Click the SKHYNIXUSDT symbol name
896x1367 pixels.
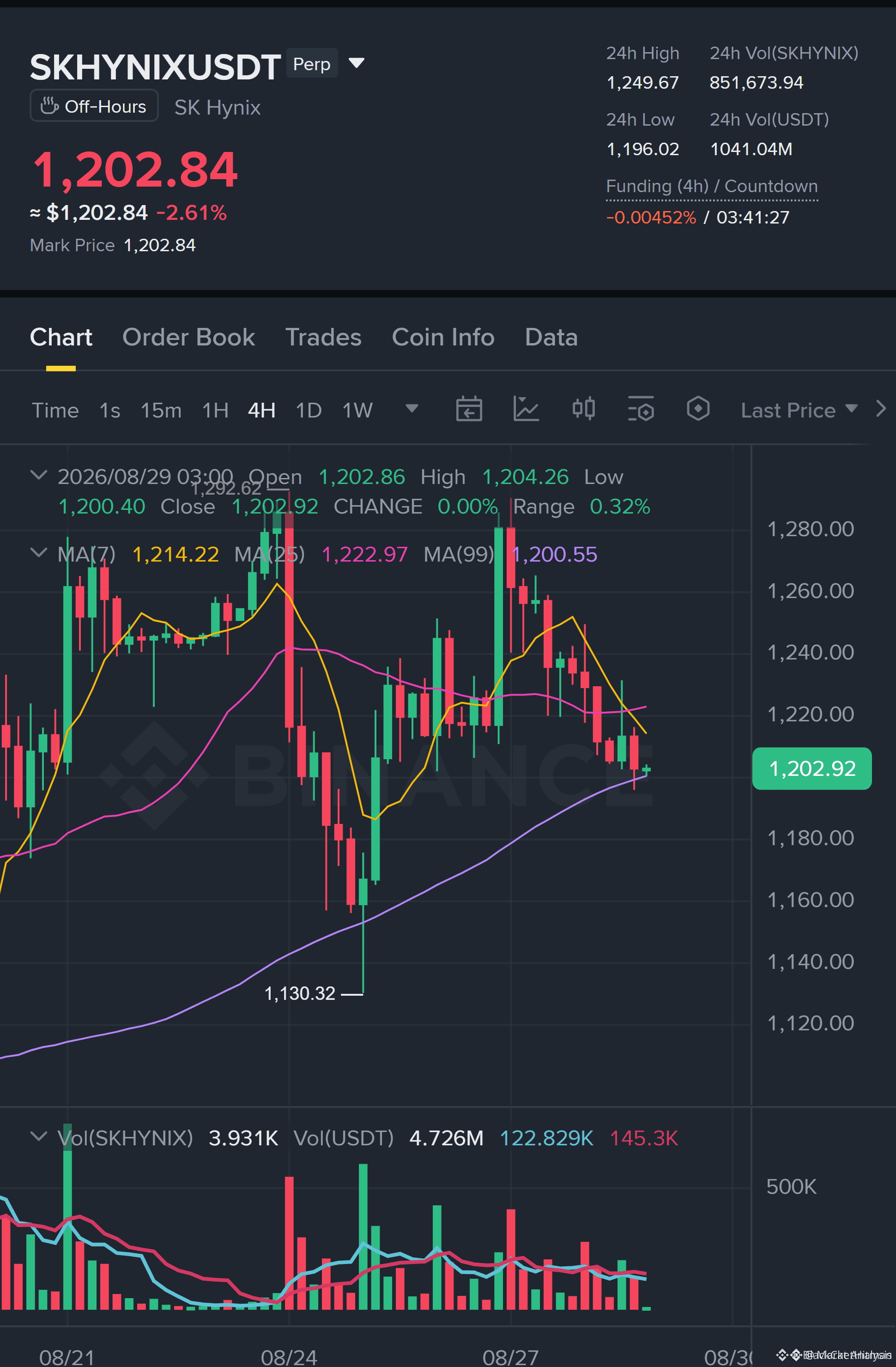[x=155, y=67]
